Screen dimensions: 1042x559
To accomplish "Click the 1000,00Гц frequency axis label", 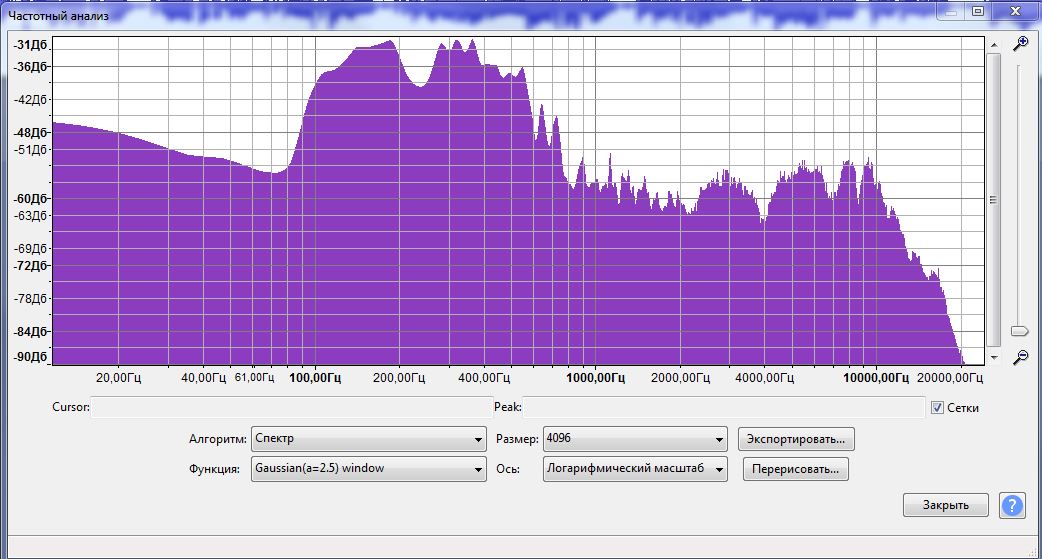I will point(595,378).
